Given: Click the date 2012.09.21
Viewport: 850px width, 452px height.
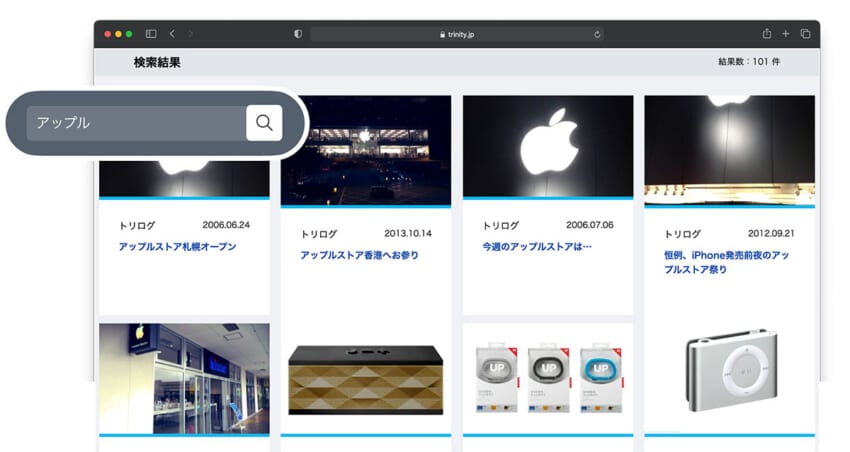Looking at the screenshot, I should (771, 234).
